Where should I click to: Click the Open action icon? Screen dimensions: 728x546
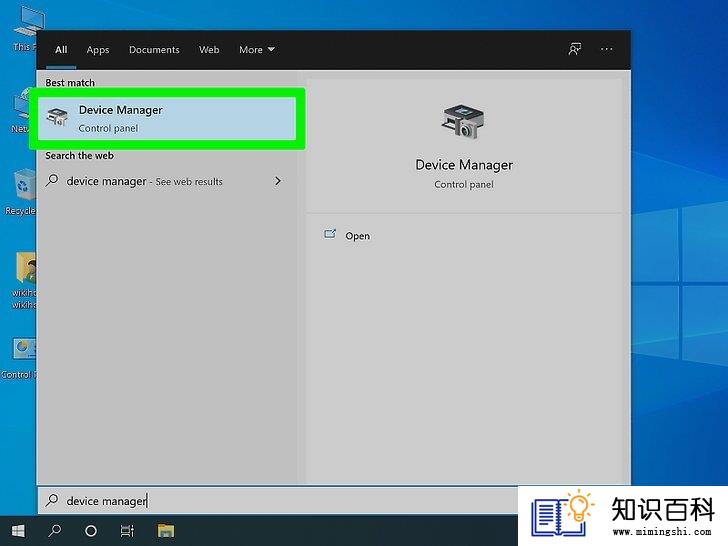click(330, 234)
